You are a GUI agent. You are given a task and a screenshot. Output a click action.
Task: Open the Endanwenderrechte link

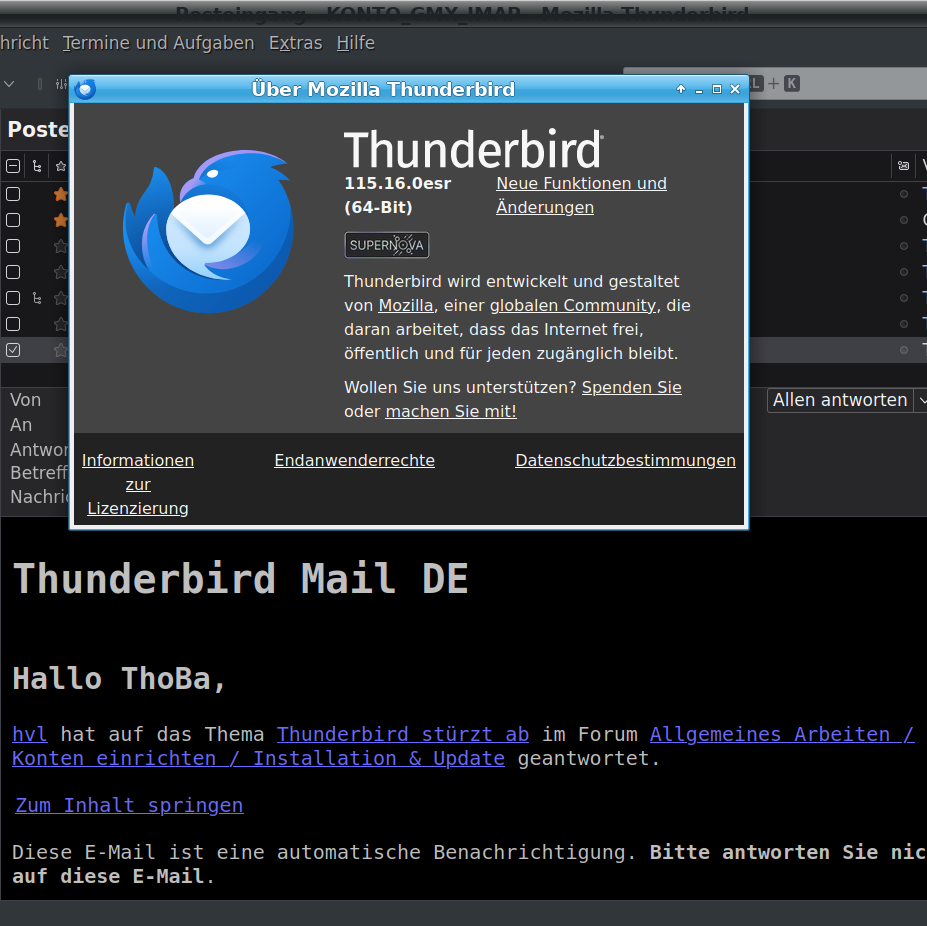354,460
